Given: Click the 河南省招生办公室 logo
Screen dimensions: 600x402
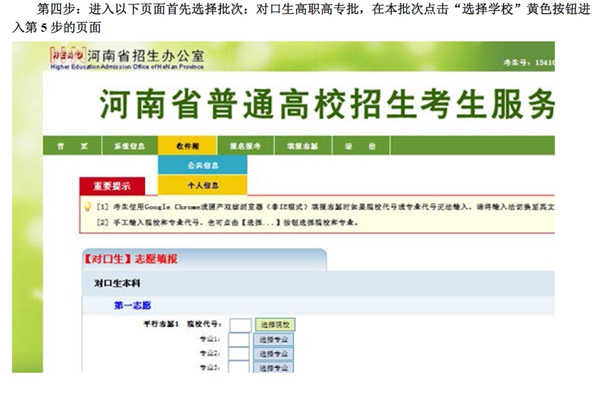Looking at the screenshot, I should click(127, 58).
